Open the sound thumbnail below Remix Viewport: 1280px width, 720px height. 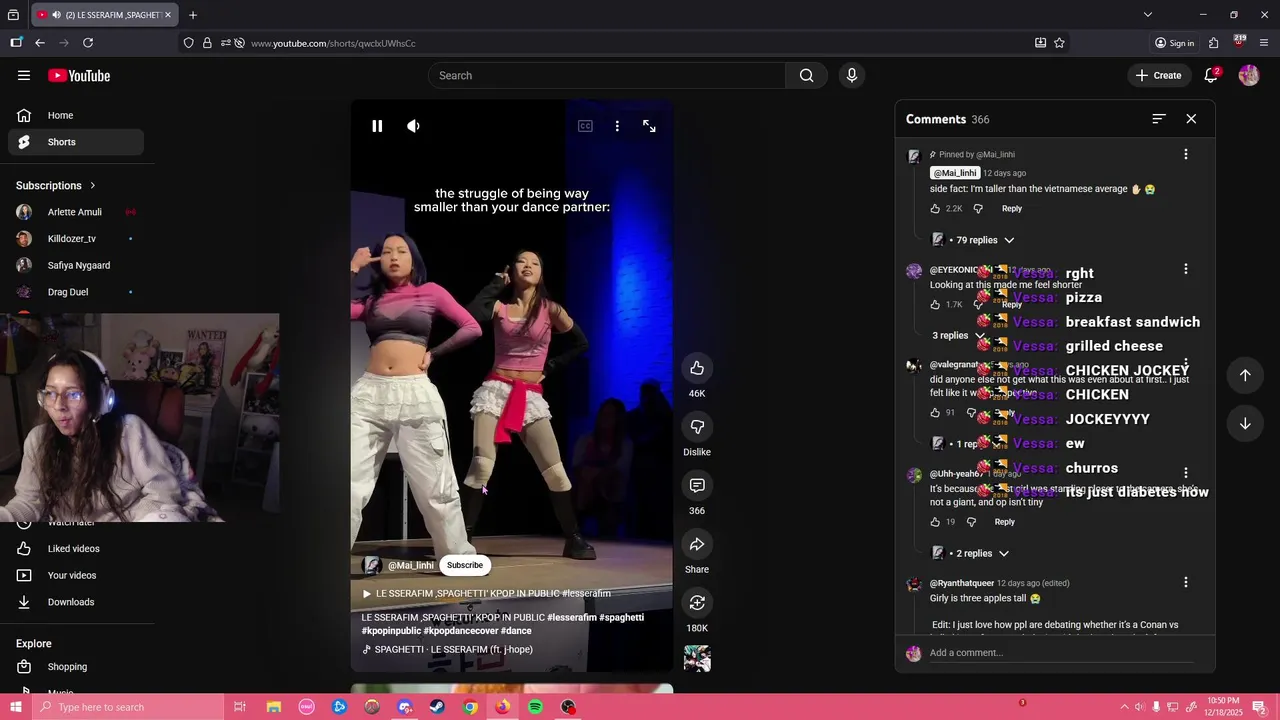point(697,659)
